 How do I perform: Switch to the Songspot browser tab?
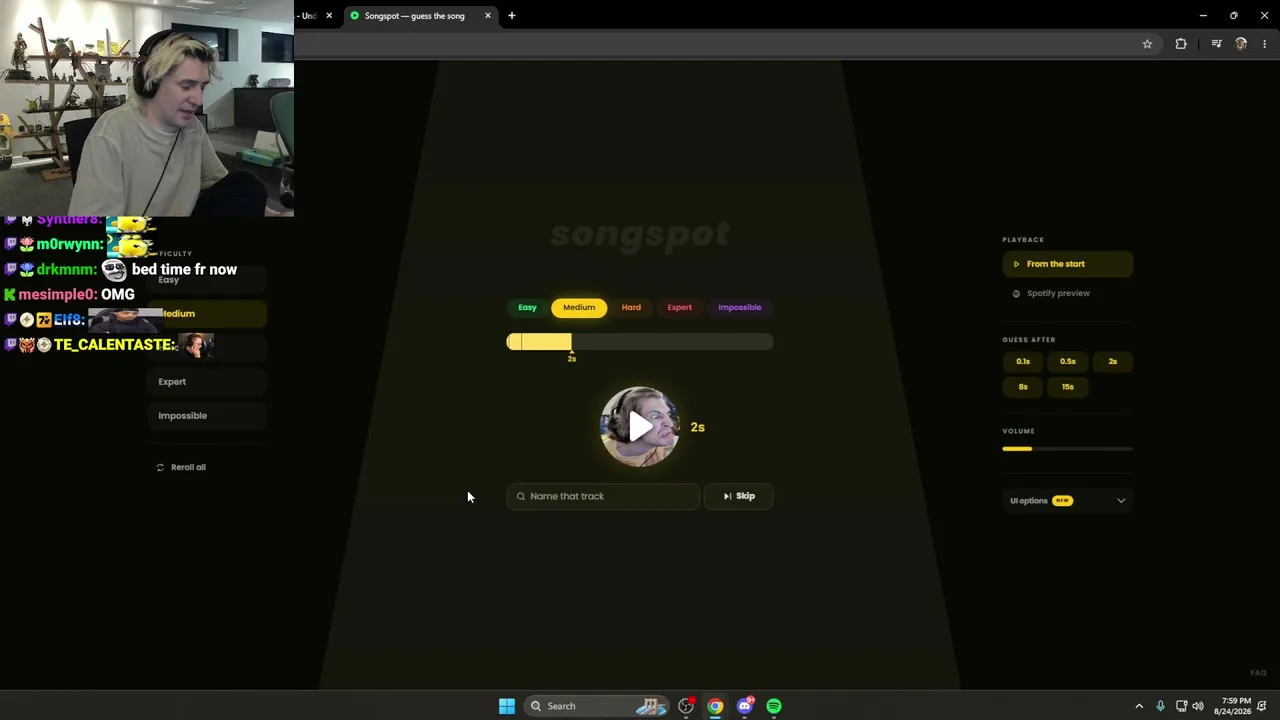415,16
